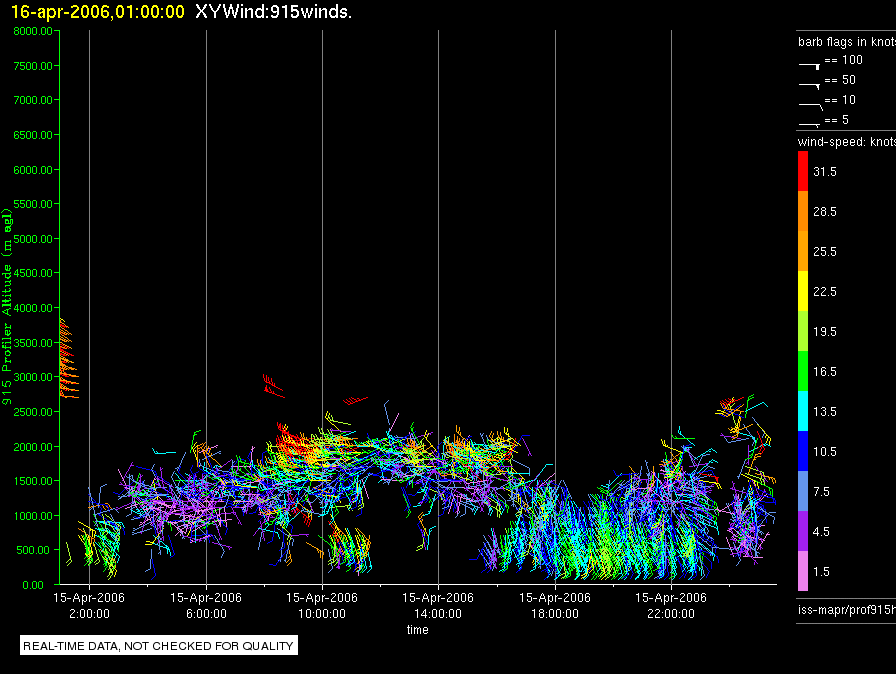Click the 500.00 altitude tick label
Screen dimensions: 896x674
click(33, 550)
